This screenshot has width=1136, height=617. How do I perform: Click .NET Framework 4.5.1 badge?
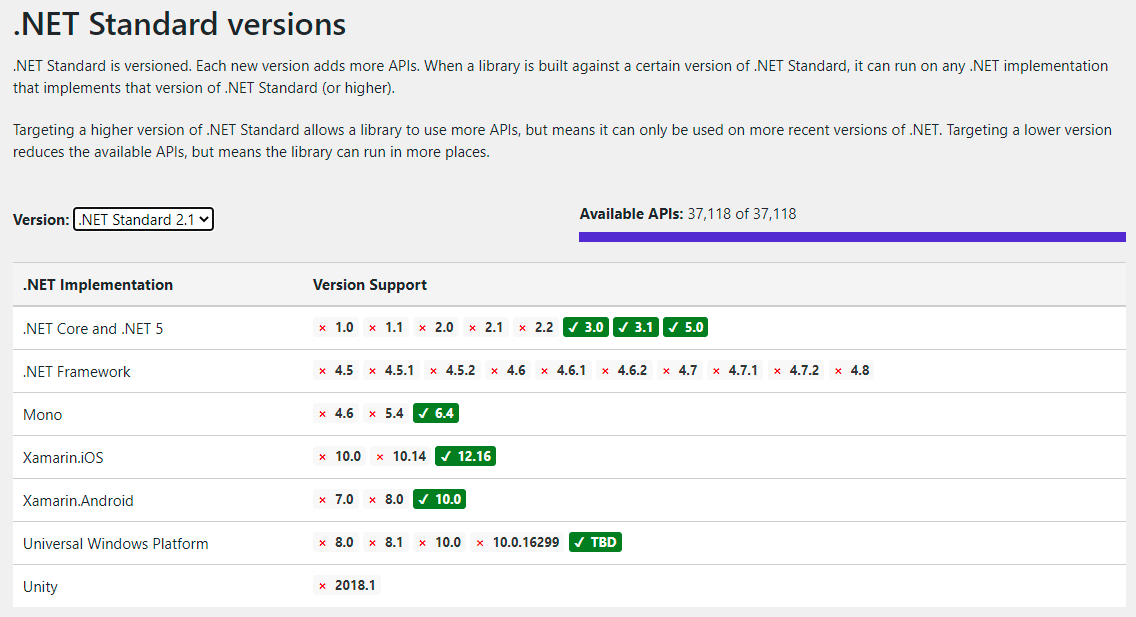click(x=392, y=371)
